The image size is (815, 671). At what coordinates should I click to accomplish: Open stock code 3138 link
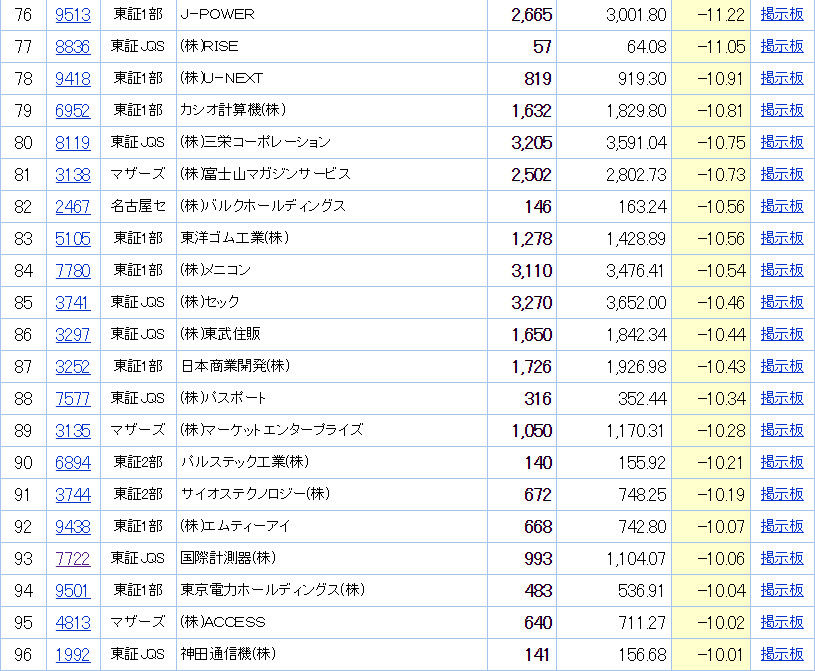(x=73, y=175)
